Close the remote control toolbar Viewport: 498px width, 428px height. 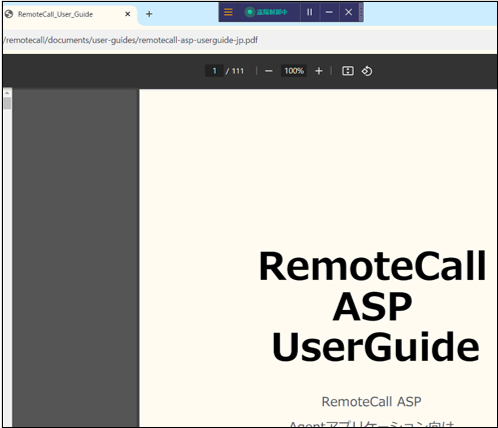tap(349, 12)
